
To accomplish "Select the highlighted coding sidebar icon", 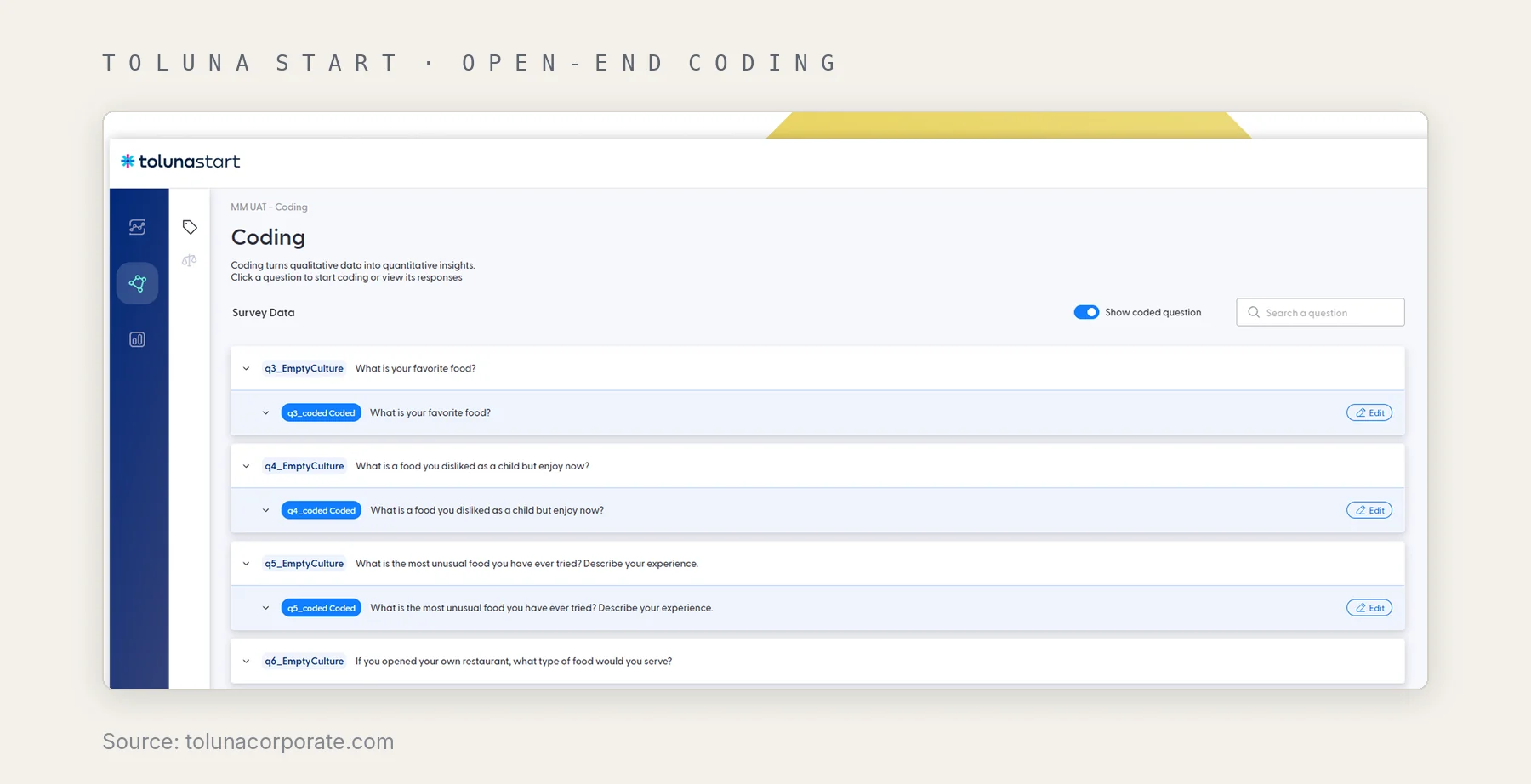I will 137,283.
